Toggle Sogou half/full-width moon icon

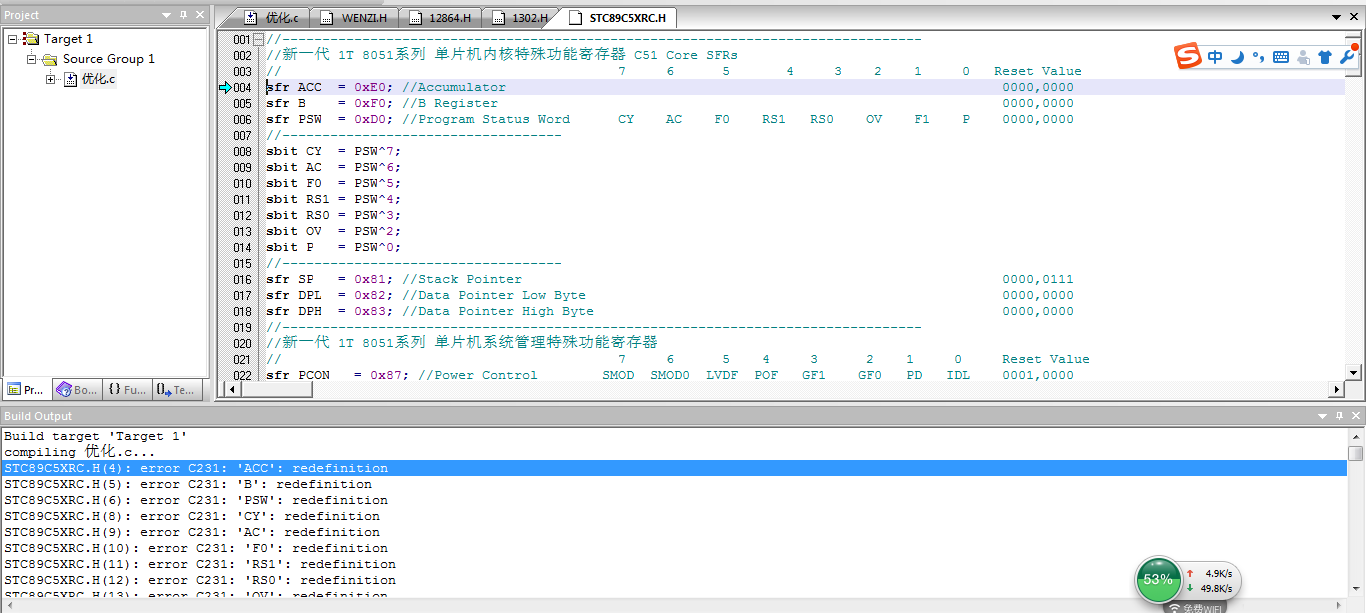[1237, 57]
